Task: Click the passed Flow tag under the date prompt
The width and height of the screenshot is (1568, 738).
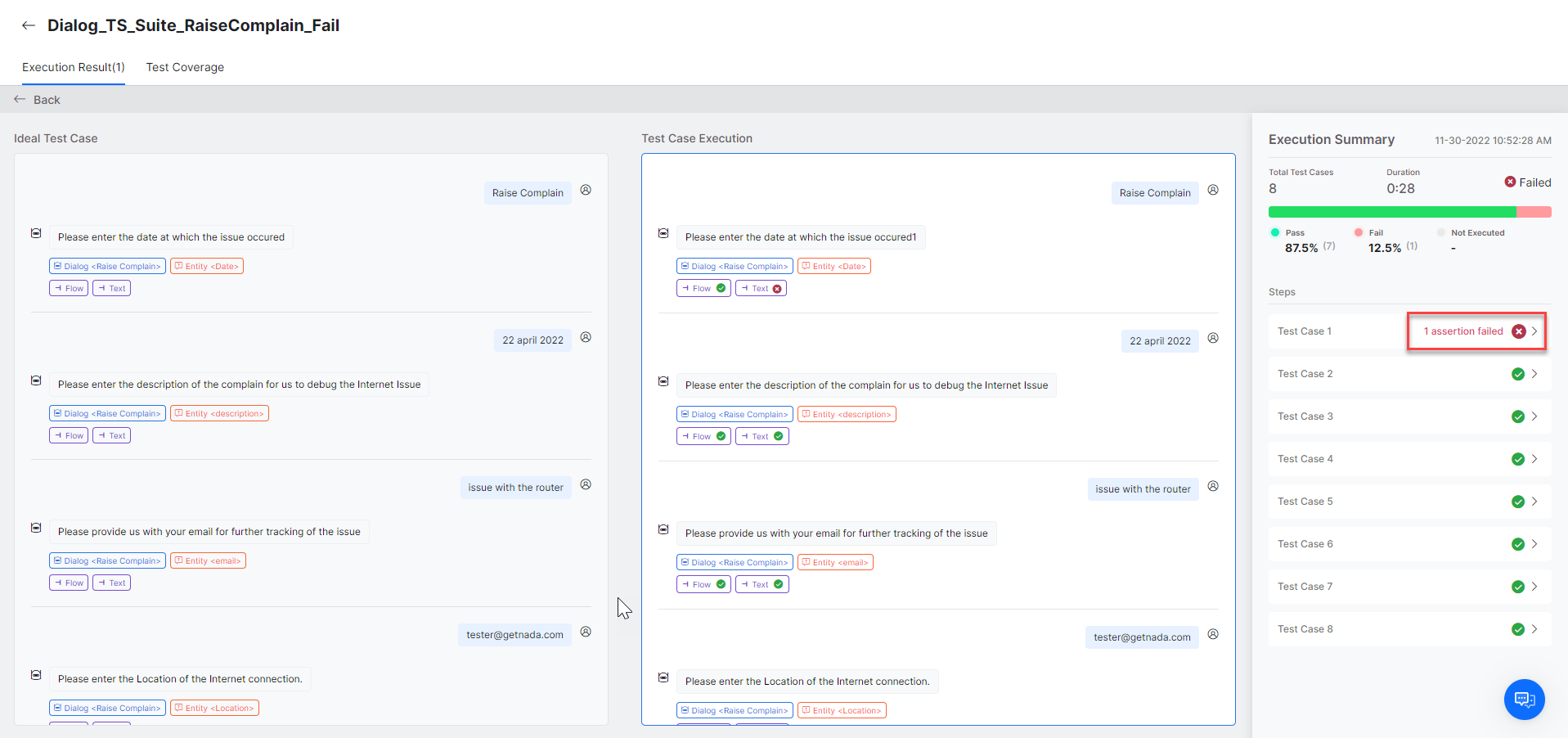Action: click(x=703, y=288)
